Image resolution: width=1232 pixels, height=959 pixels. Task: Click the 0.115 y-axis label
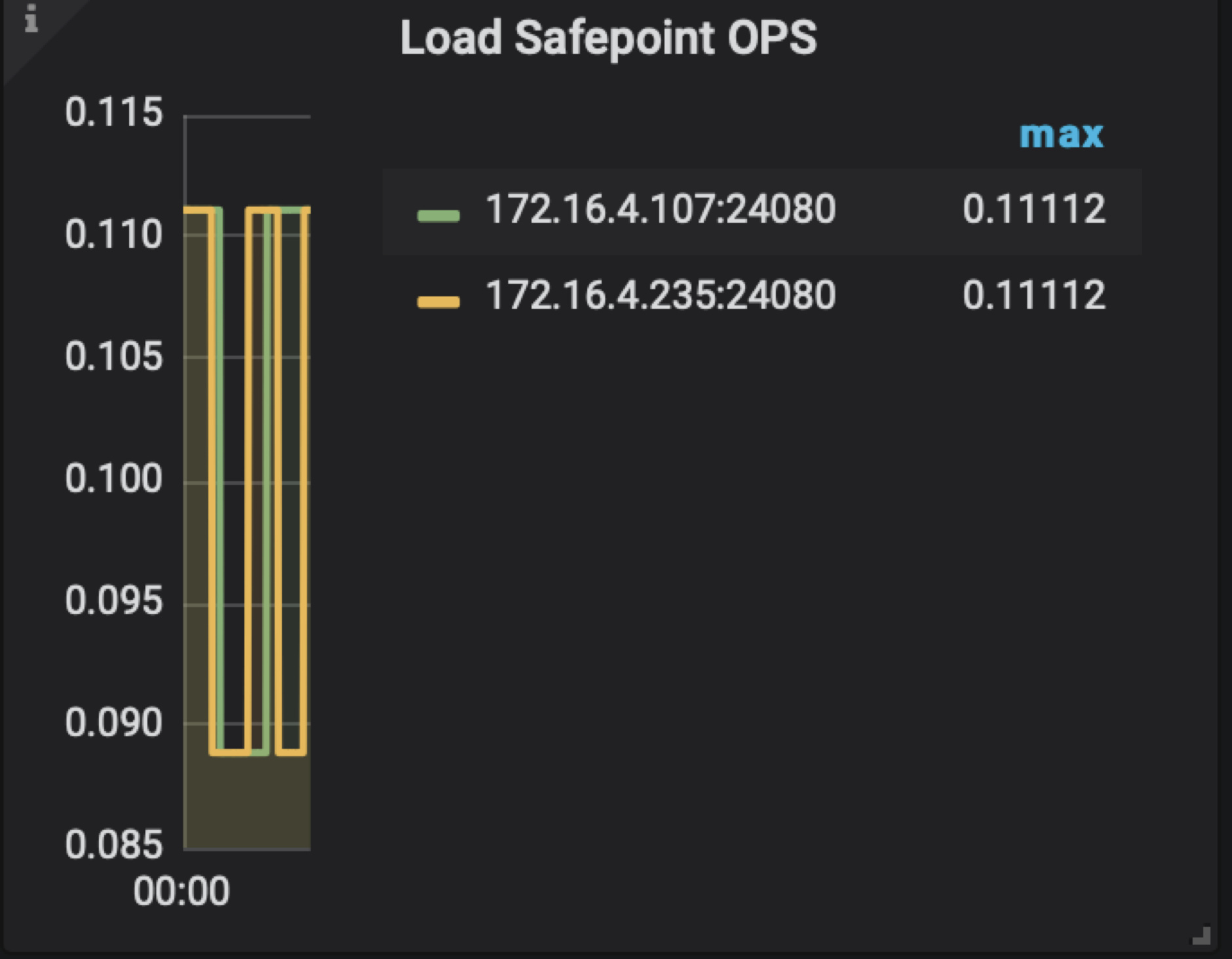coord(113,112)
